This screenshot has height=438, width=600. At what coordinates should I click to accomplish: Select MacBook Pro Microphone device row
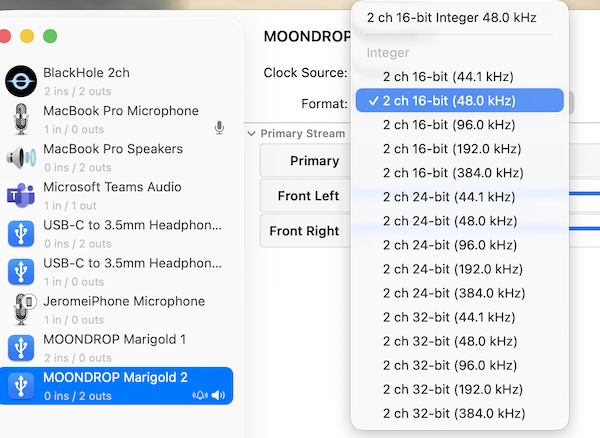(x=116, y=119)
